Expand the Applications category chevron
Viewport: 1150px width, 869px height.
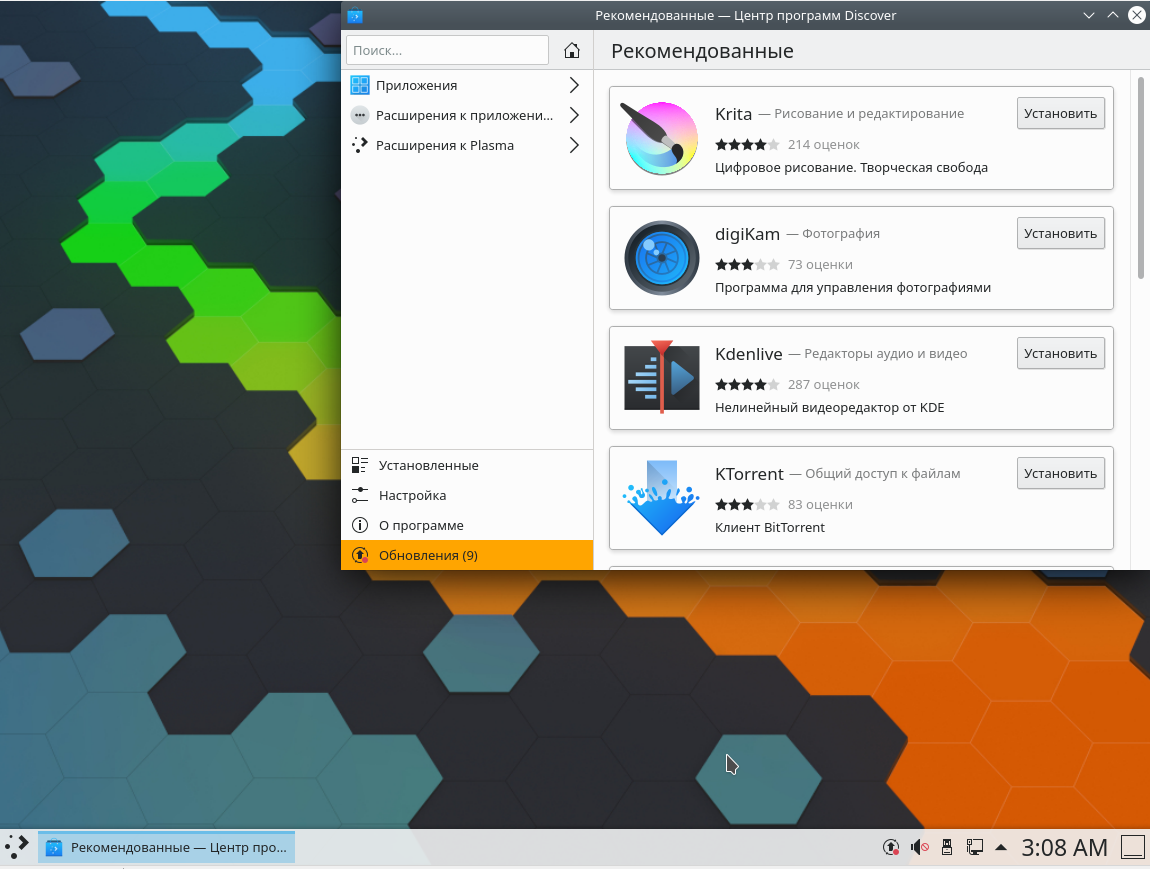(x=574, y=85)
